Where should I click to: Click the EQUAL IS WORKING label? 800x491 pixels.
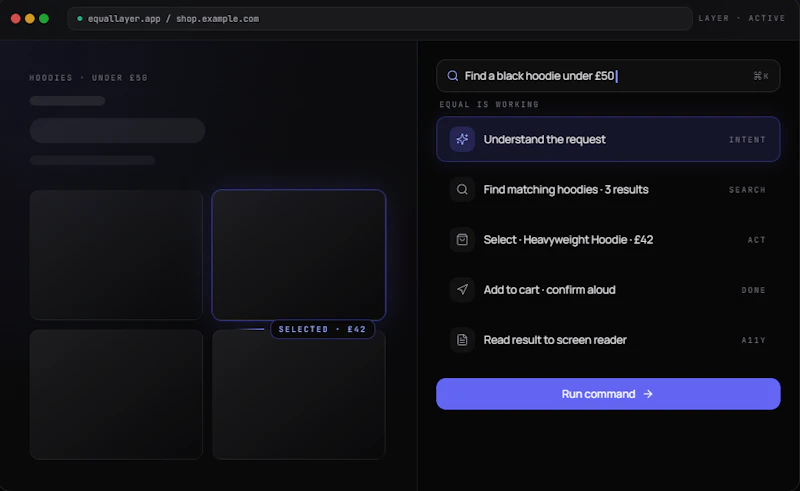pos(489,104)
